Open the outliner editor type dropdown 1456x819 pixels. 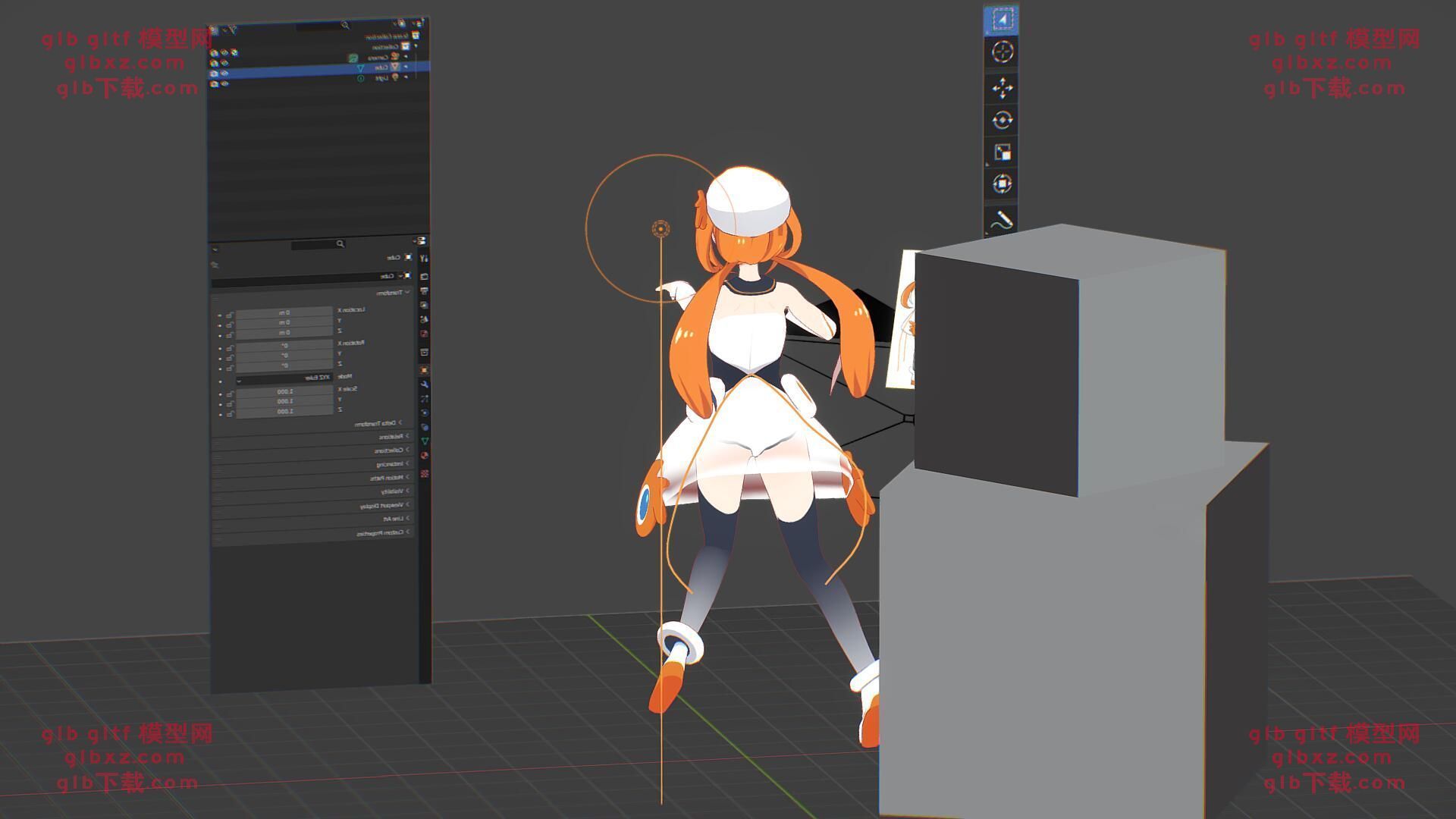419,23
